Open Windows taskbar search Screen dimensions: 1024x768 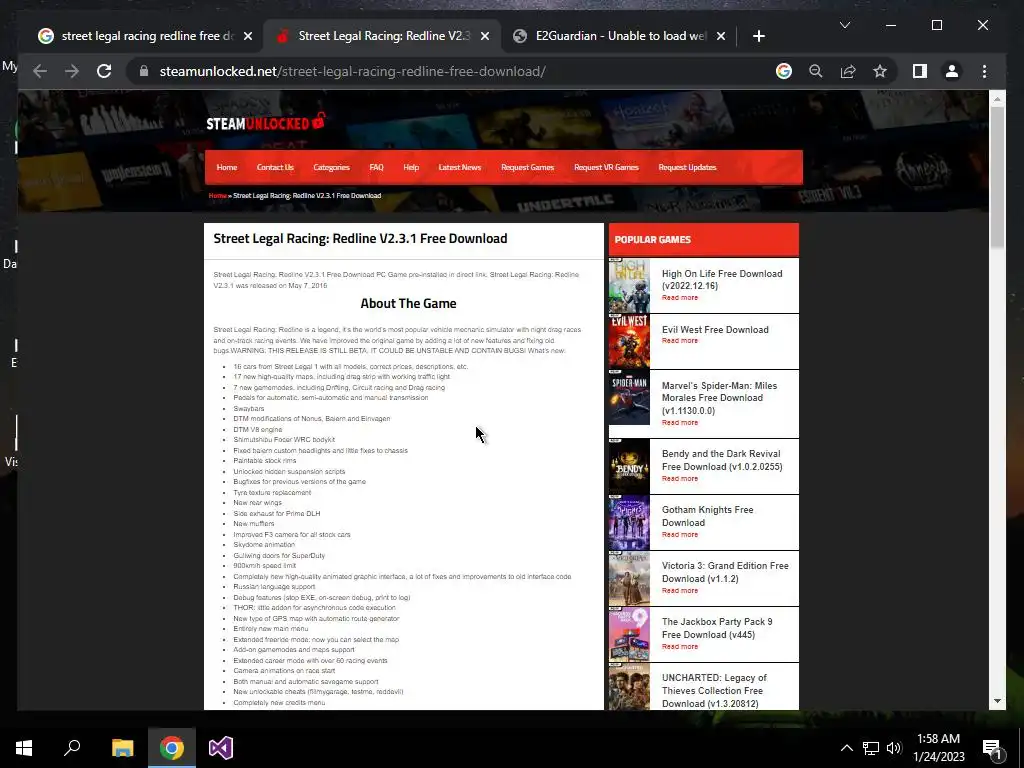72,747
